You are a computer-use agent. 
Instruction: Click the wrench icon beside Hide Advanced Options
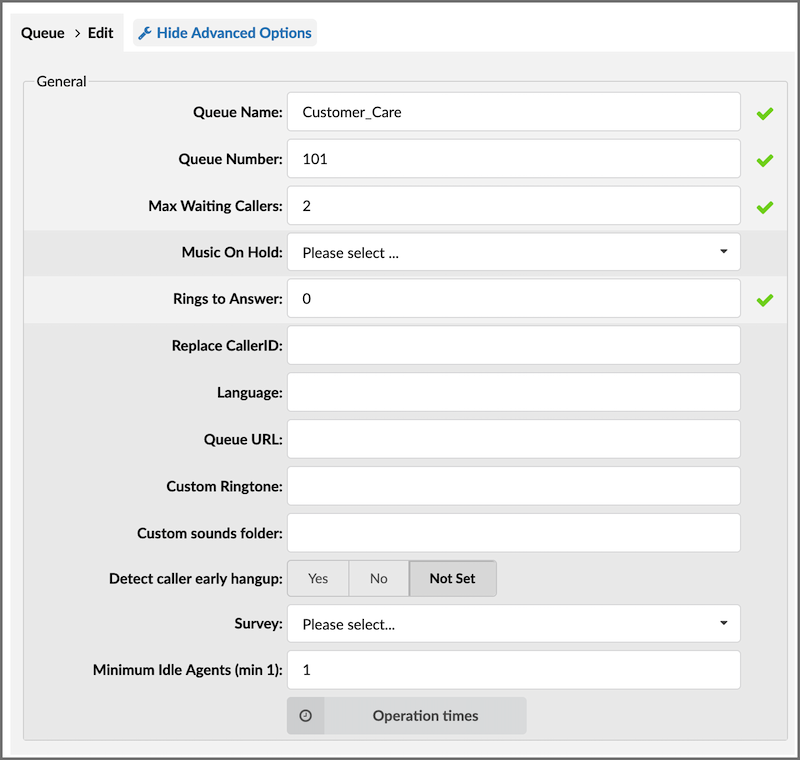click(x=145, y=33)
